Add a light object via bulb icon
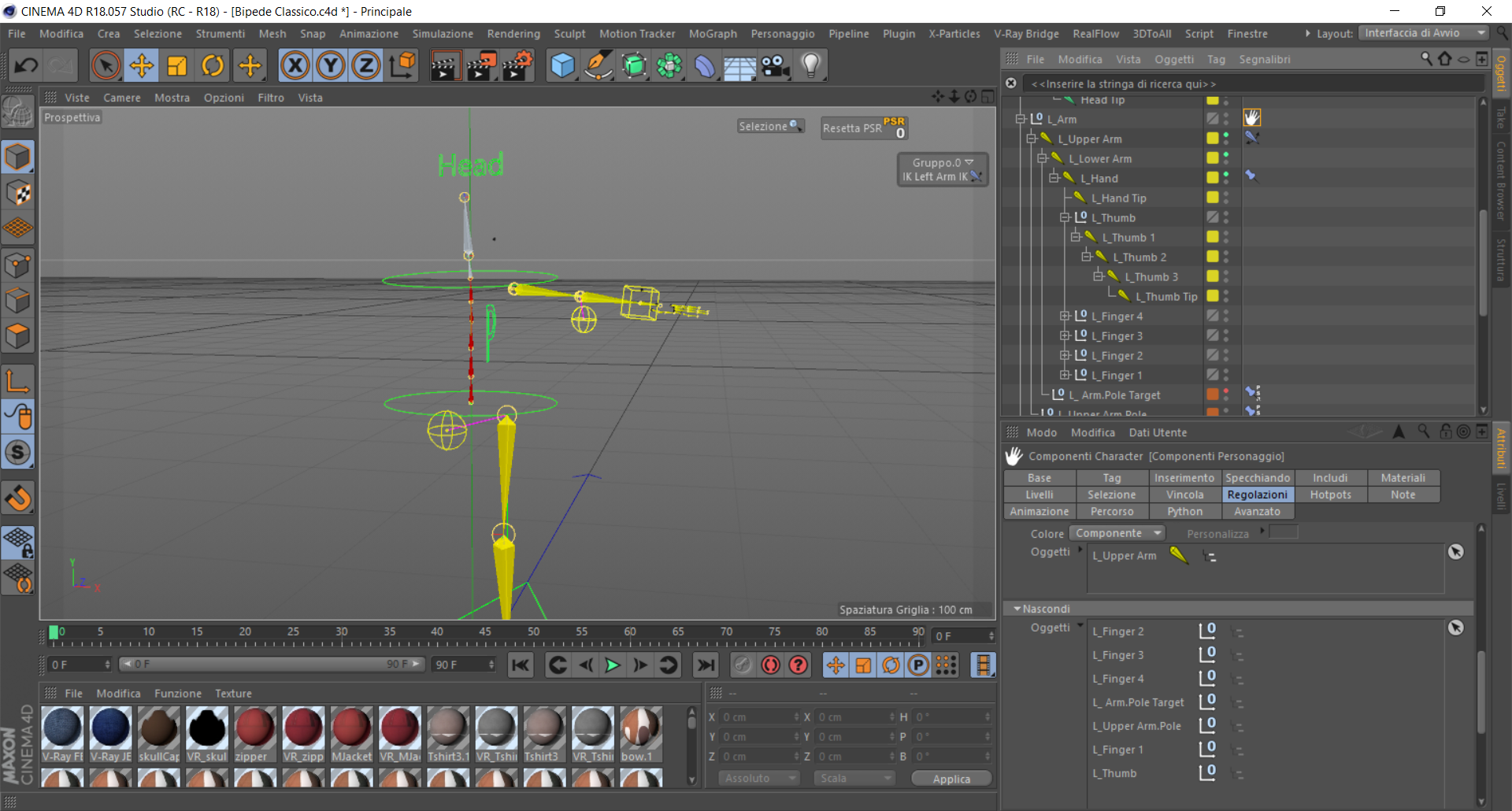Screen dimensions: 1512x811 click(x=811, y=66)
